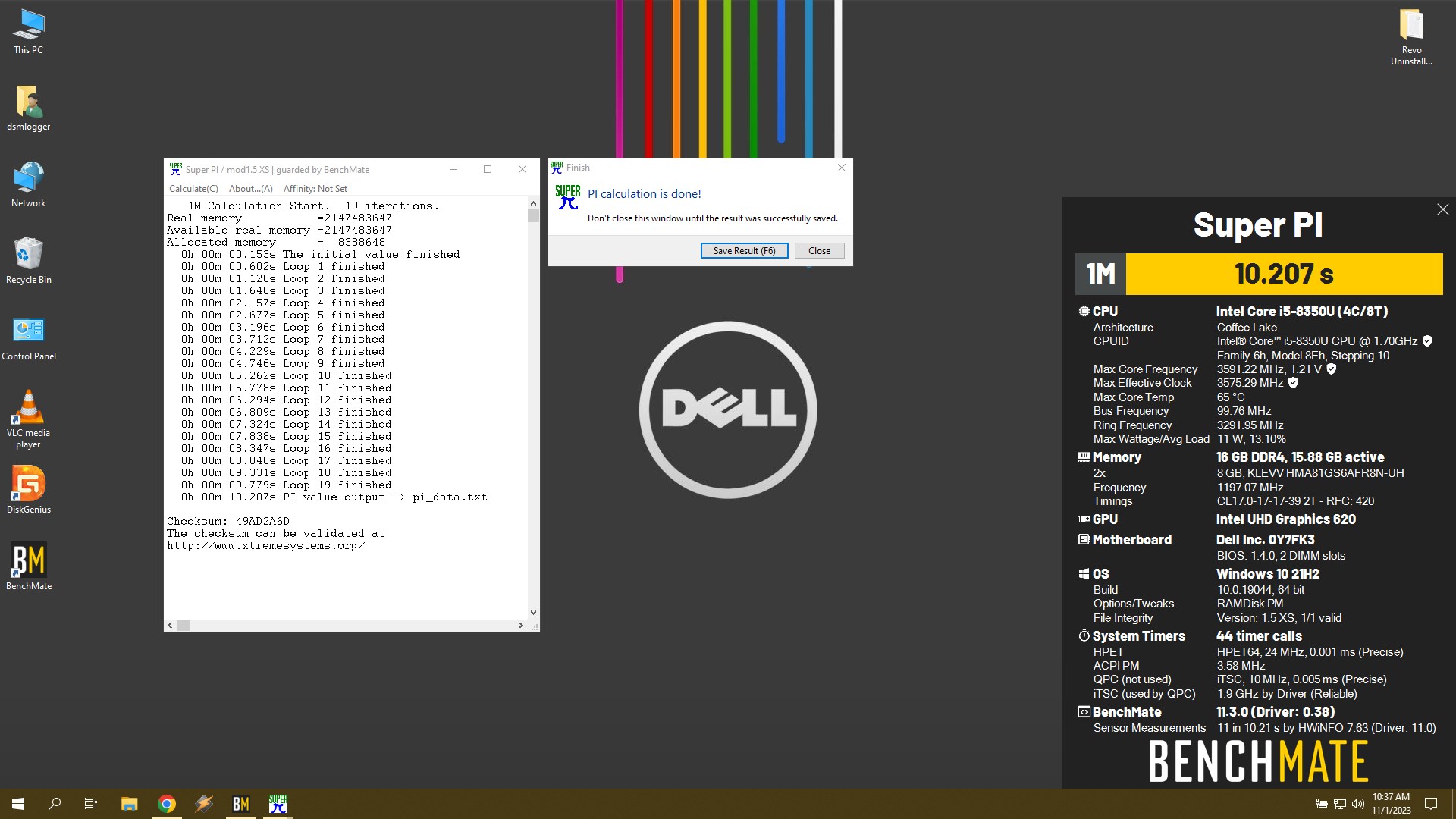Click 44 timer calls value
Screen dimensions: 1456x819
(x=1259, y=636)
